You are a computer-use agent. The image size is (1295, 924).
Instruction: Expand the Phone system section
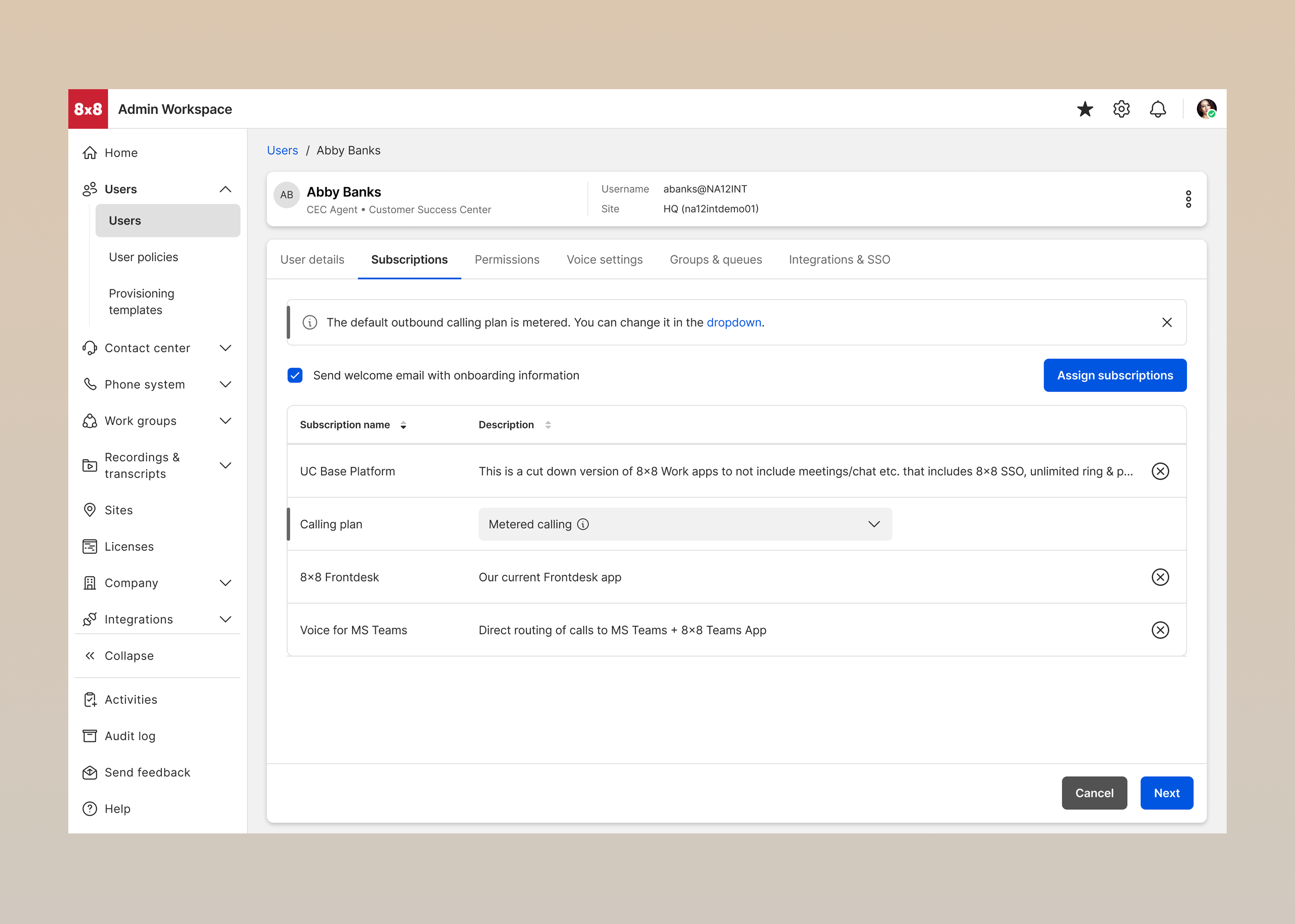click(225, 384)
